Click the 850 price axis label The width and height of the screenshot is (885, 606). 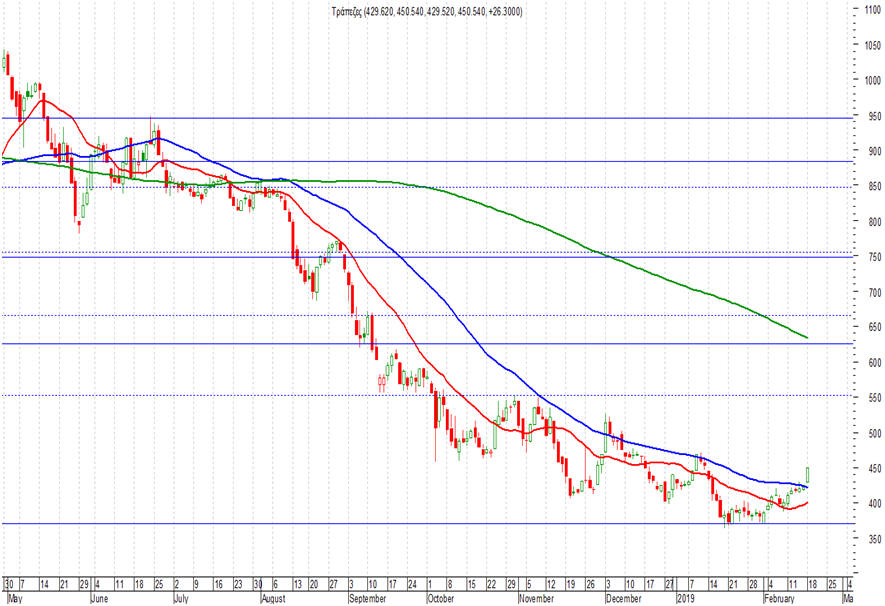(x=875, y=186)
